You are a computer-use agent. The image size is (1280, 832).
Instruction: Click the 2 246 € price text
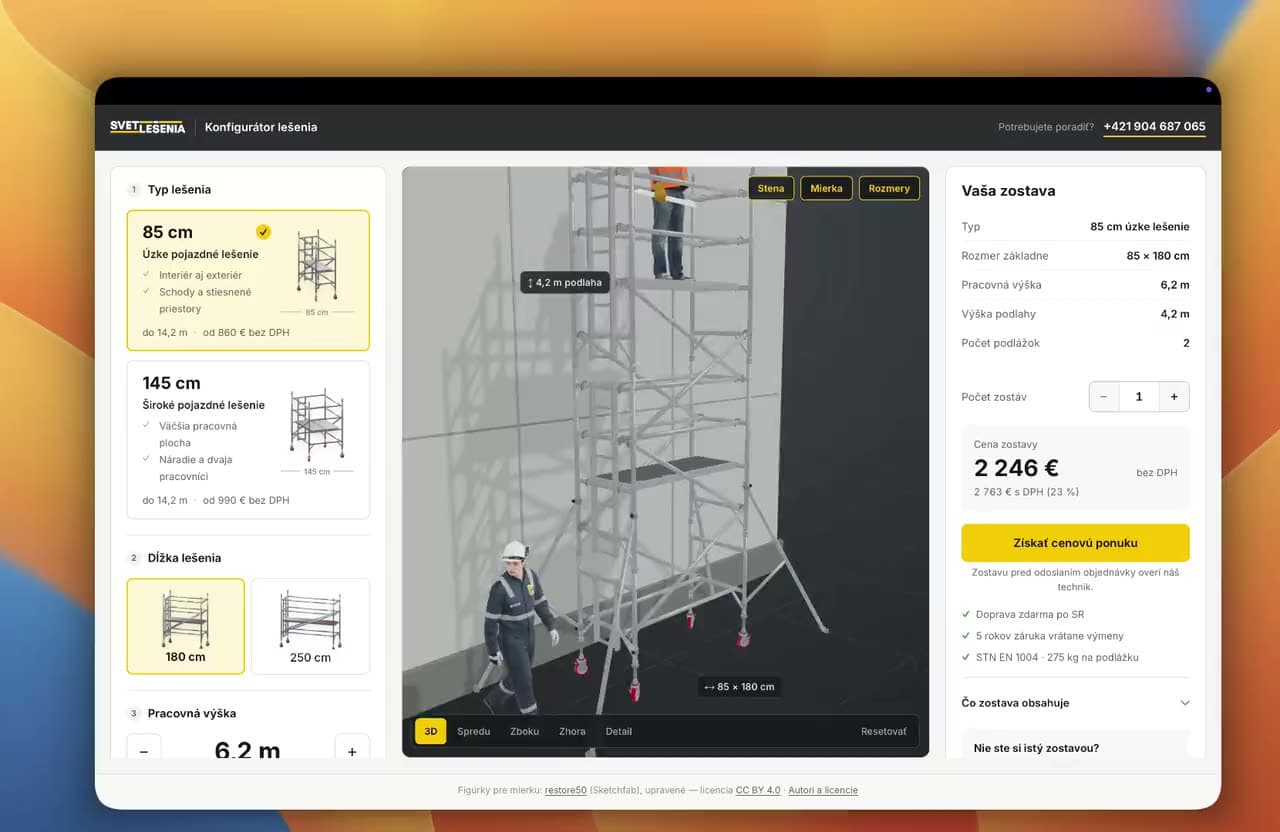pos(1016,468)
